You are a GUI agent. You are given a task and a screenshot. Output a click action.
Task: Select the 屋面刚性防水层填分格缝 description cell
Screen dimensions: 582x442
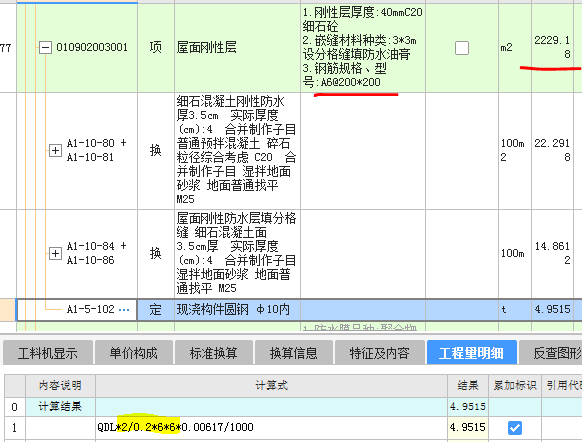(238, 253)
